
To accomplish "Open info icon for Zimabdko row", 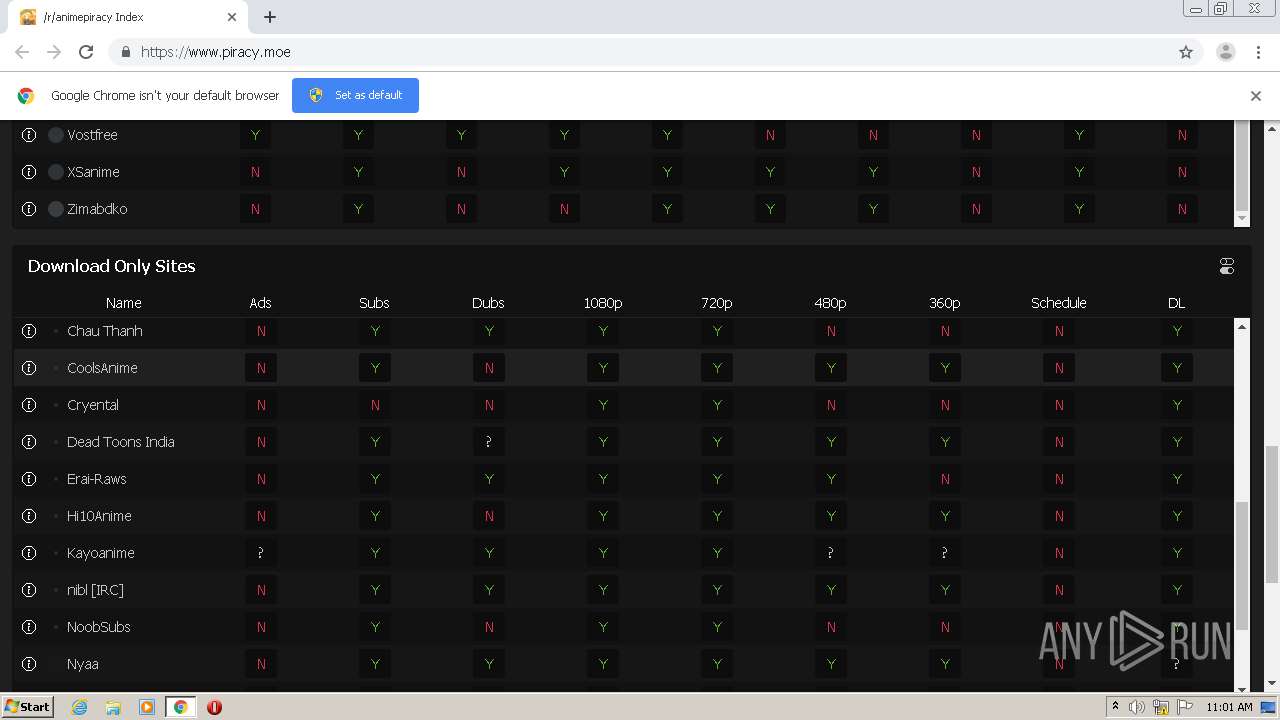I will (29, 209).
